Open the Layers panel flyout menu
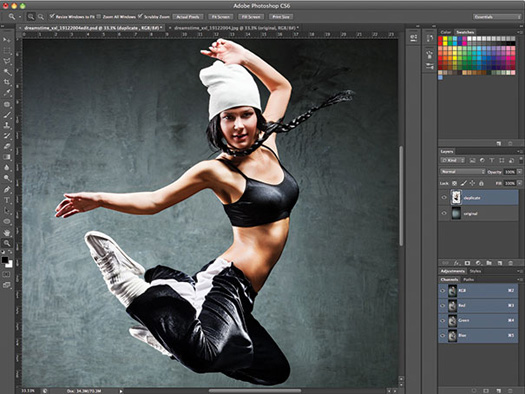525x394 pixels. (519, 152)
